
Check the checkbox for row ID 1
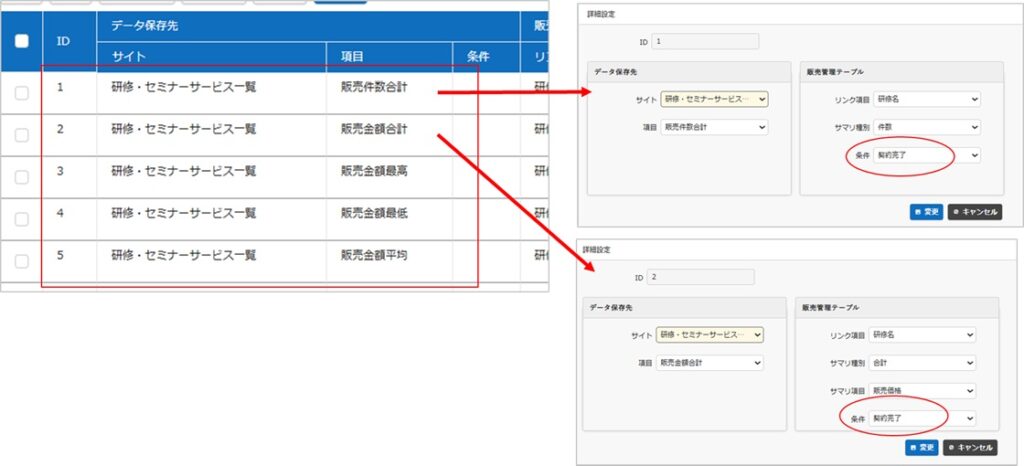click(x=22, y=93)
